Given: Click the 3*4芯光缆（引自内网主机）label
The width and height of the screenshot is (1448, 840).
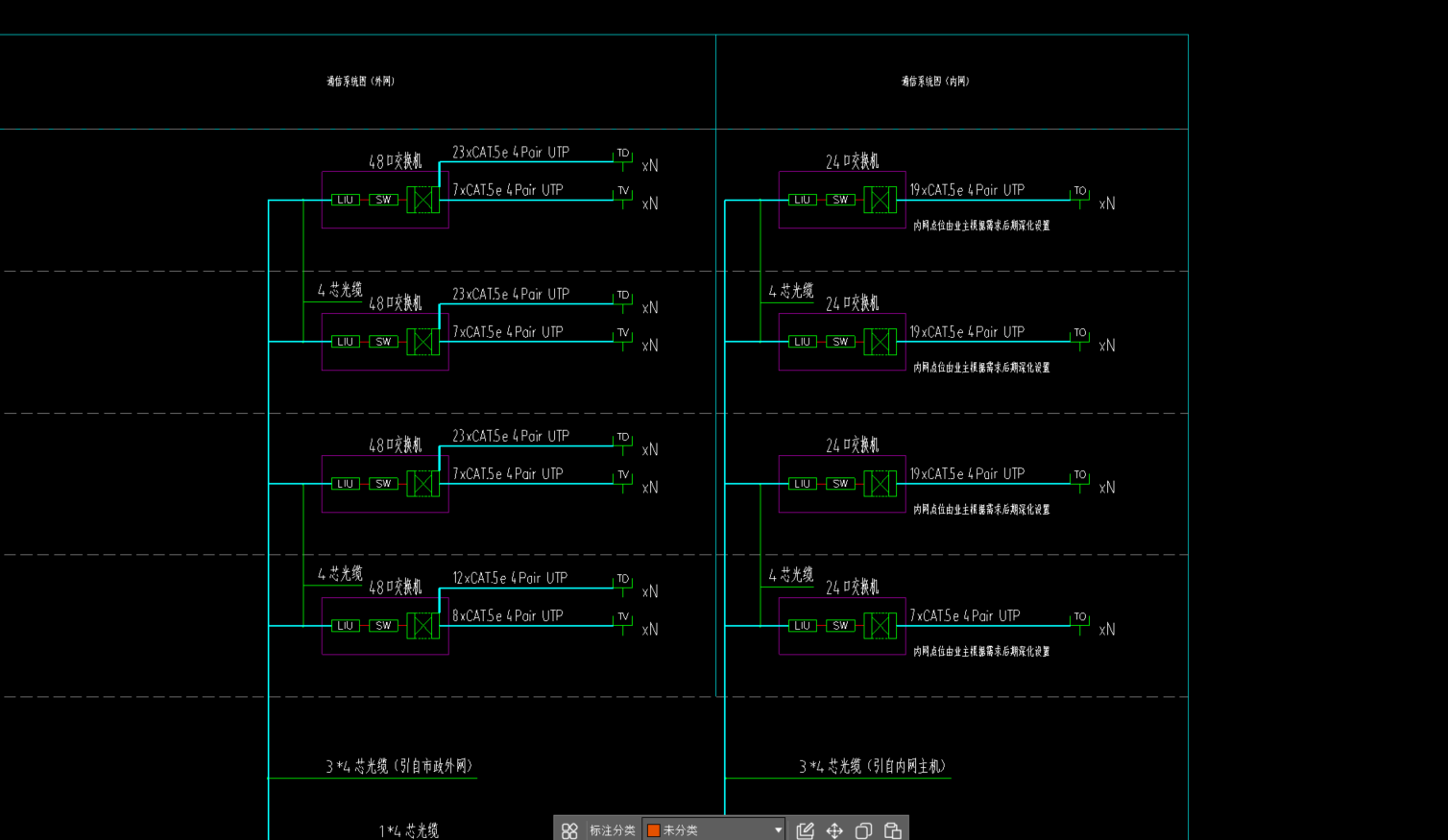Looking at the screenshot, I should pos(873,766).
